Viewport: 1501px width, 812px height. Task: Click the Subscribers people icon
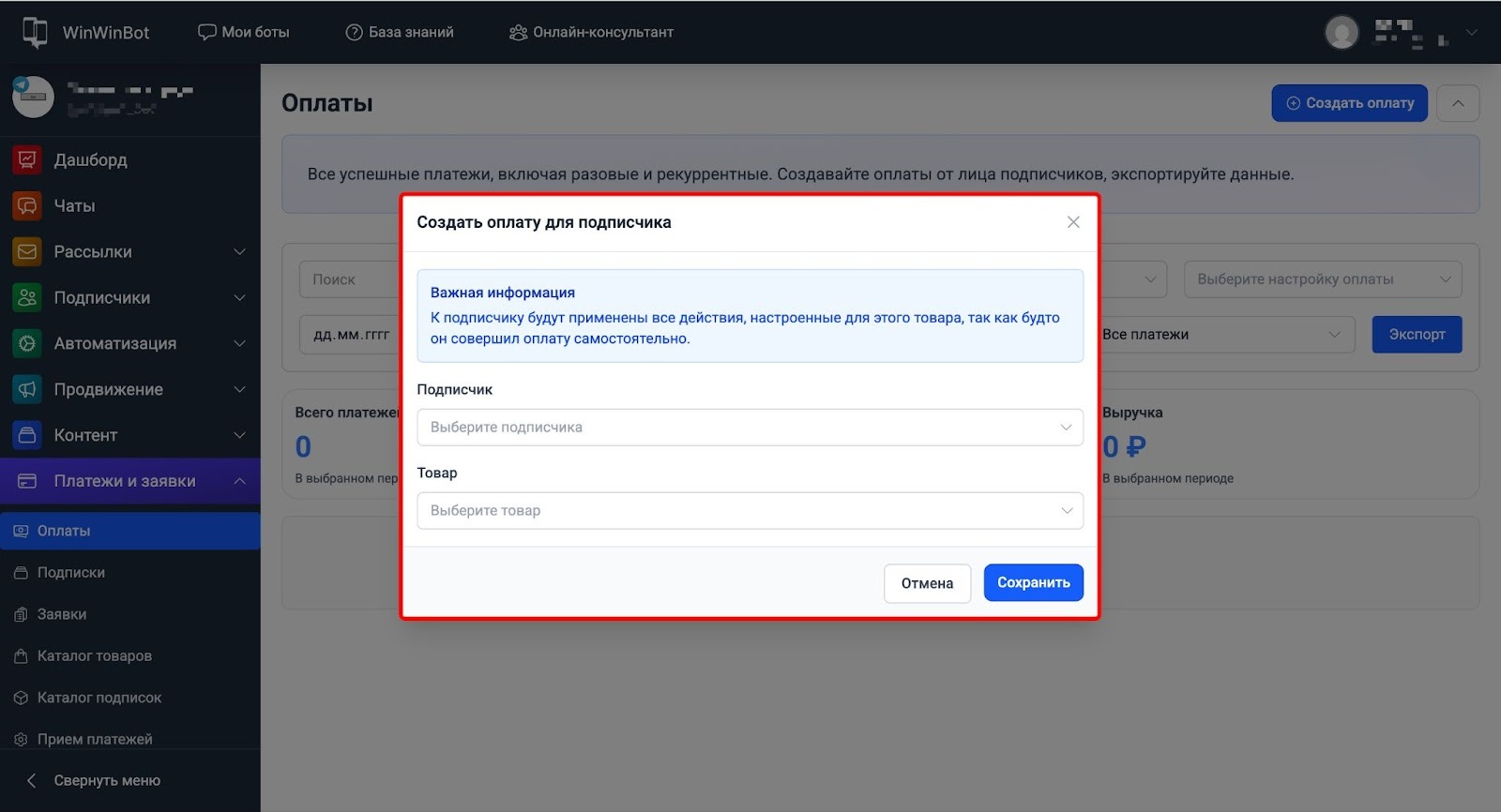[x=27, y=298]
